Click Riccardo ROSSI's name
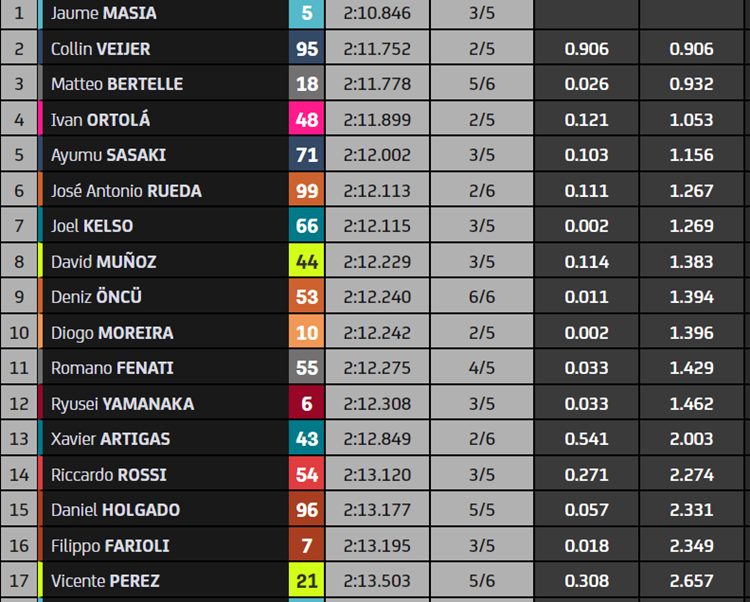 pos(109,475)
